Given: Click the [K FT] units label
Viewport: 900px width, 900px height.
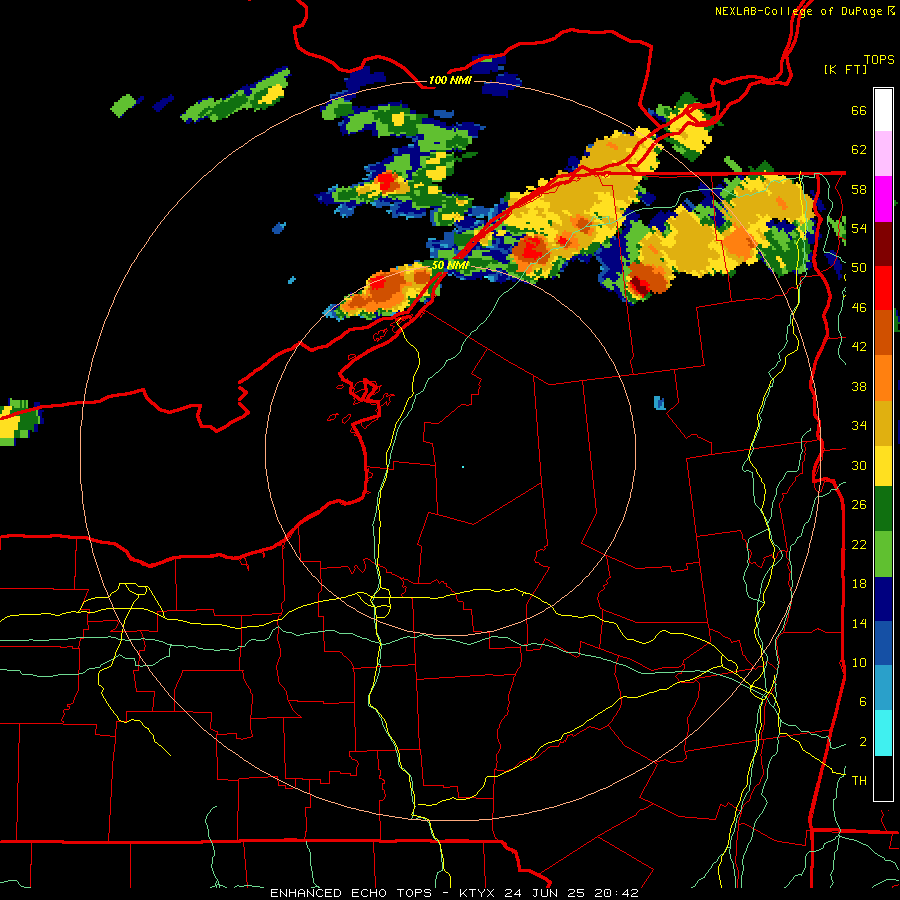Looking at the screenshot, I should pyautogui.click(x=845, y=69).
